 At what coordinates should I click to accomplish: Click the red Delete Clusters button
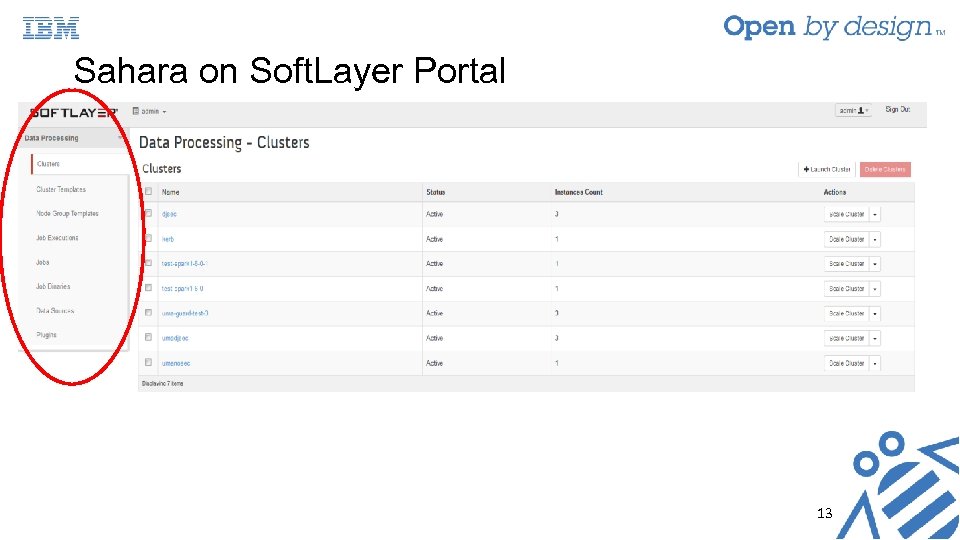pyautogui.click(x=885, y=170)
